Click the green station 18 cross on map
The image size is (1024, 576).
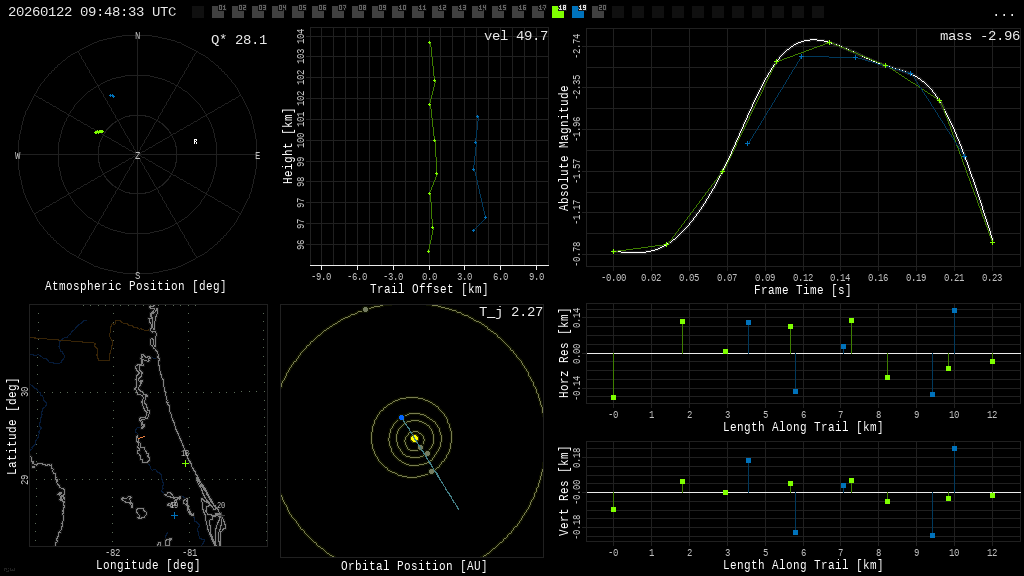click(185, 463)
